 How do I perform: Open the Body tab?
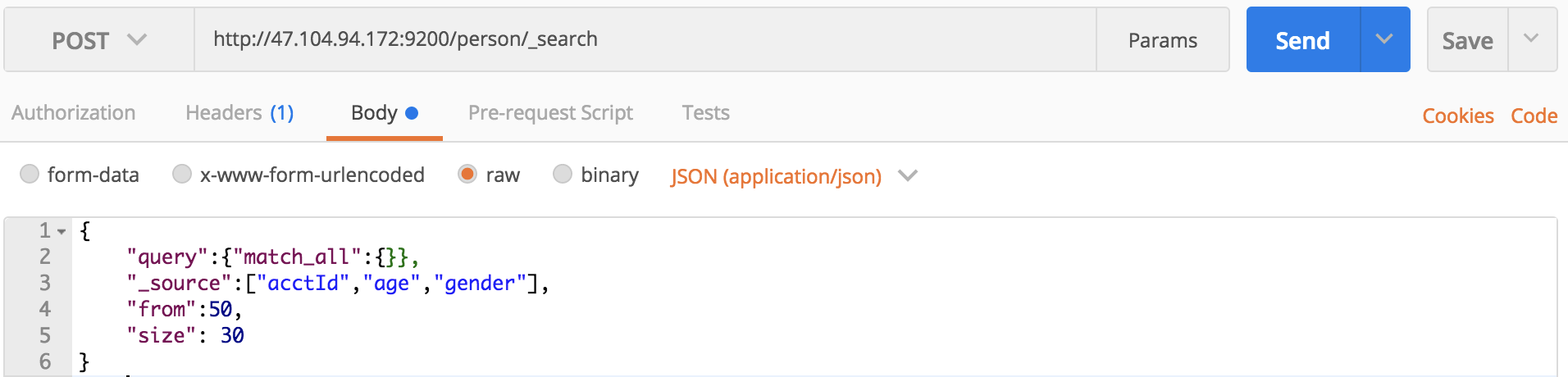(385, 113)
